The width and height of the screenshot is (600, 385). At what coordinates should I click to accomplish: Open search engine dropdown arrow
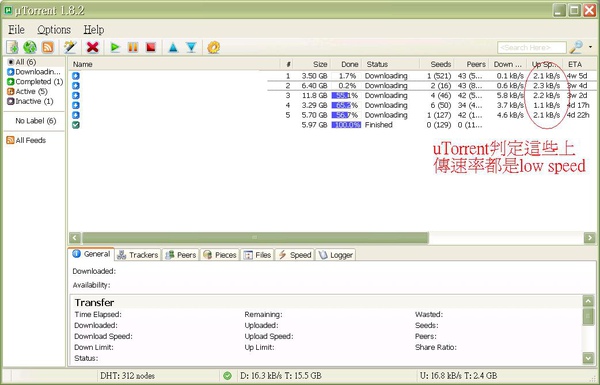click(590, 47)
